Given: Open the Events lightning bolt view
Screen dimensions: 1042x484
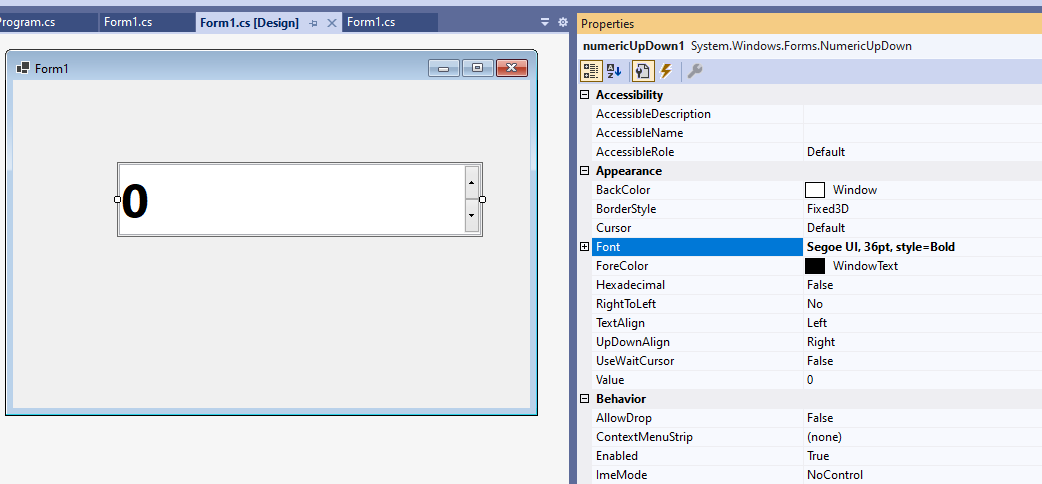Looking at the screenshot, I should click(665, 71).
